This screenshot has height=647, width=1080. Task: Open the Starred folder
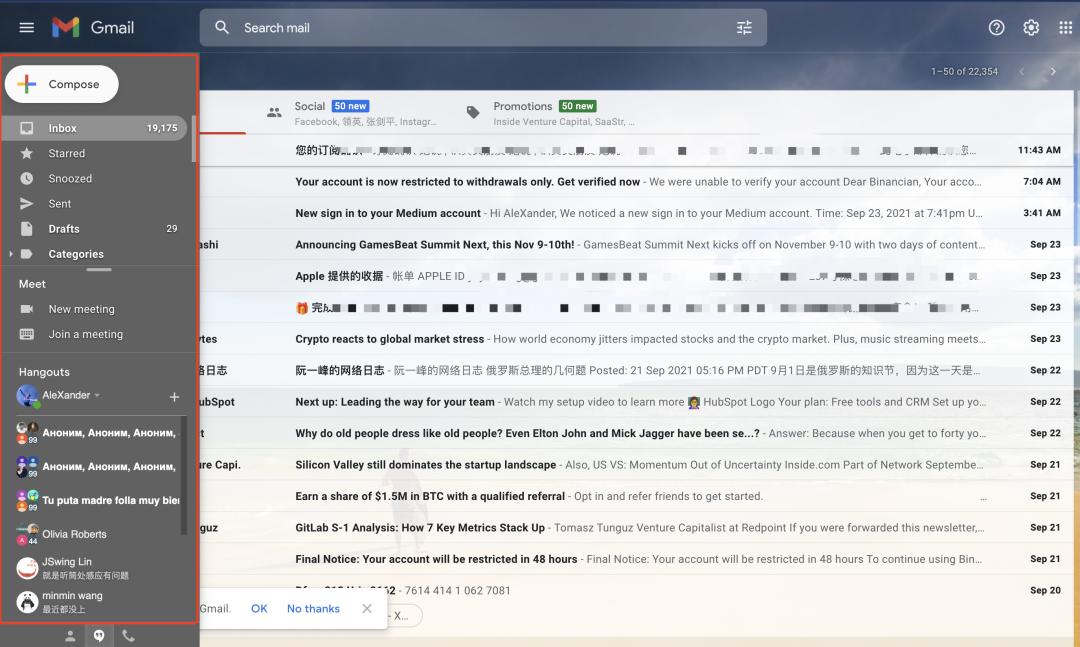click(x=94, y=153)
